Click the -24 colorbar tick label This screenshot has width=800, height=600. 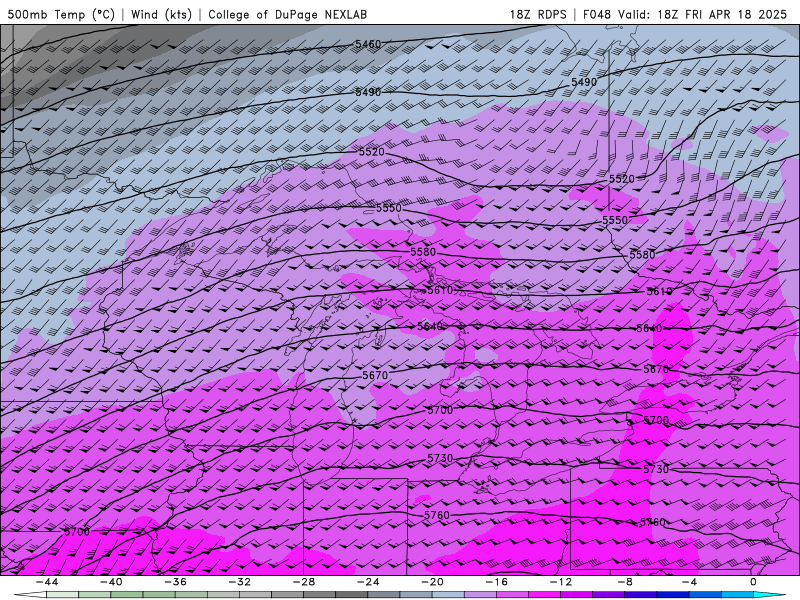pos(368,582)
